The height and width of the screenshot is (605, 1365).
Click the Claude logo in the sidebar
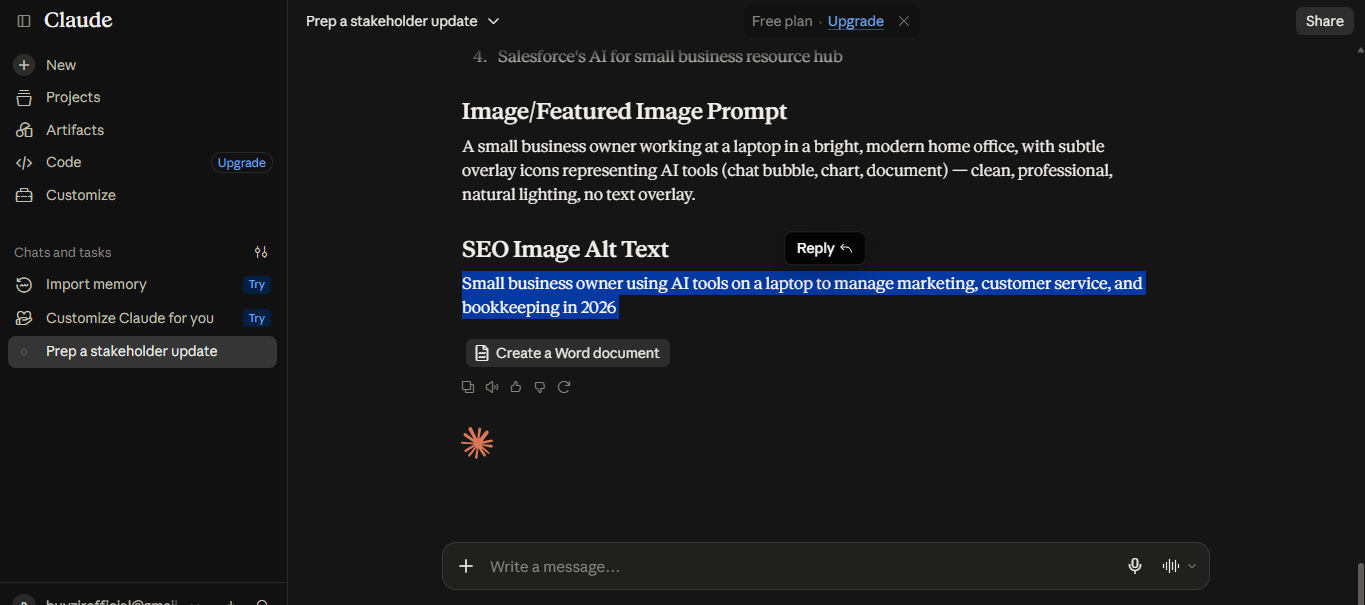(78, 21)
